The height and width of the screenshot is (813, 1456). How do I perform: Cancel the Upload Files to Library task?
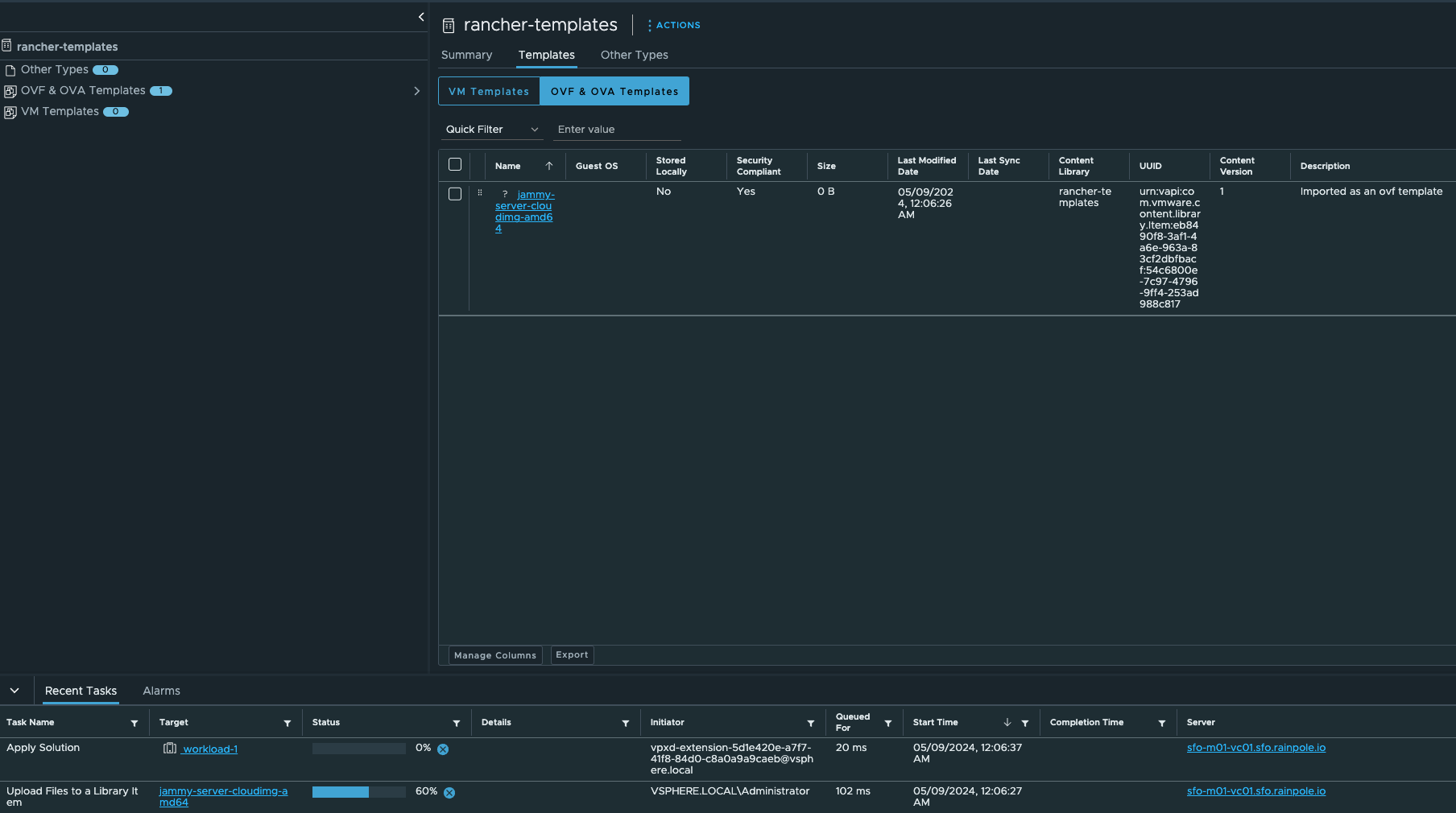coord(449,793)
